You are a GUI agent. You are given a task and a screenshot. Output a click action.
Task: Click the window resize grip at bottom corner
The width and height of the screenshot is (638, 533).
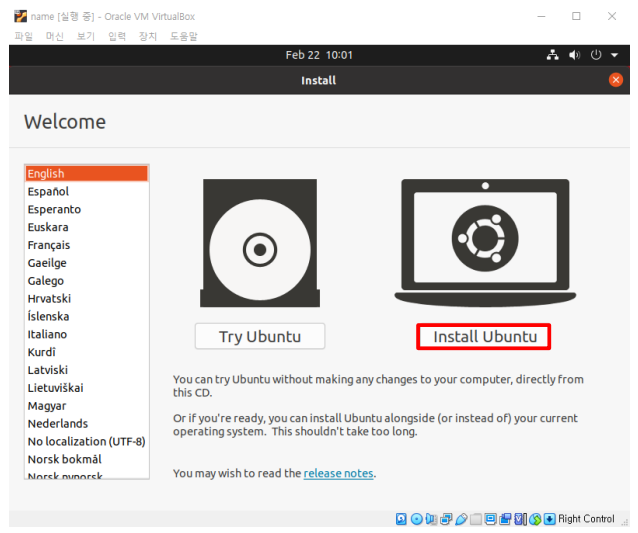625,523
